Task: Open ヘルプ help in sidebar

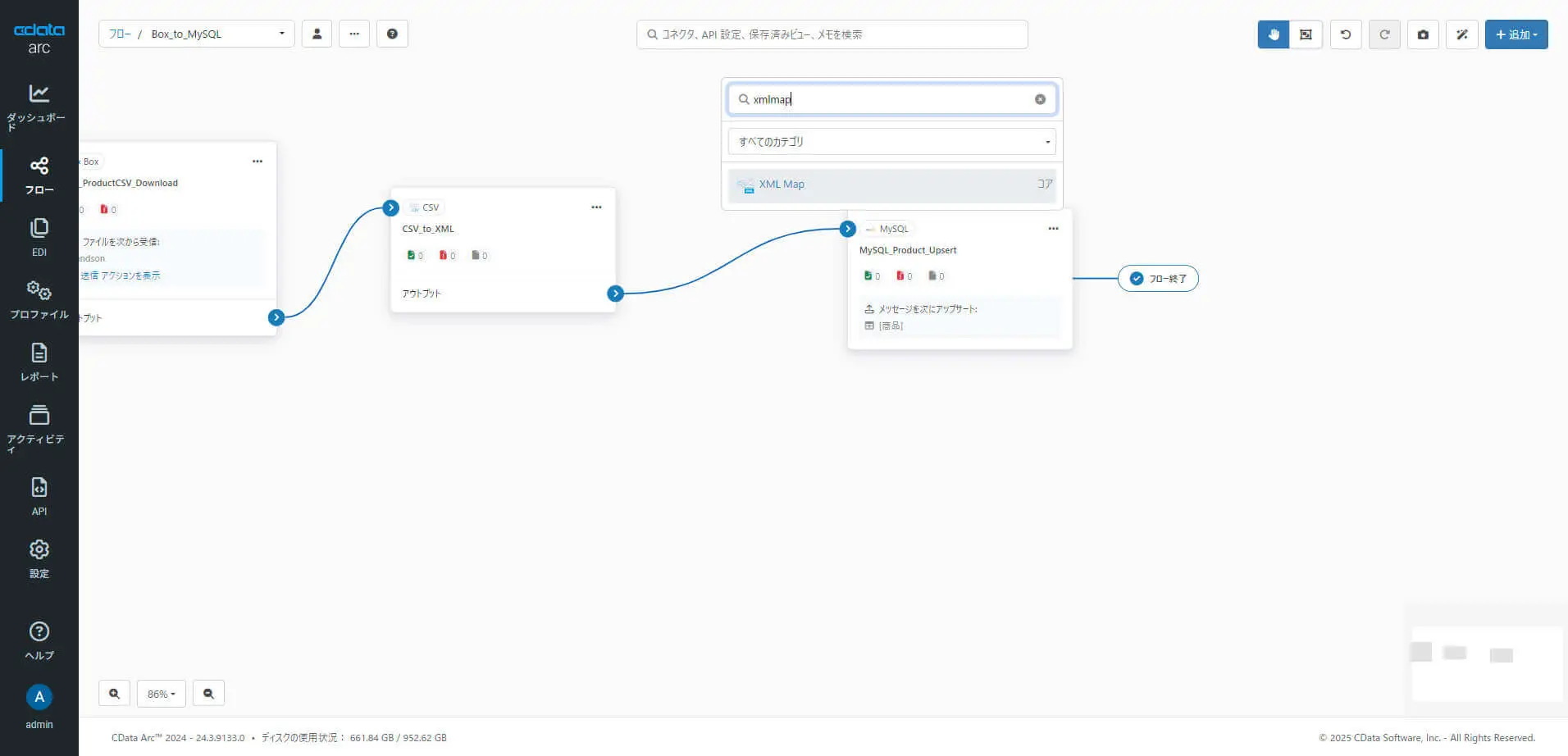Action: click(x=39, y=641)
